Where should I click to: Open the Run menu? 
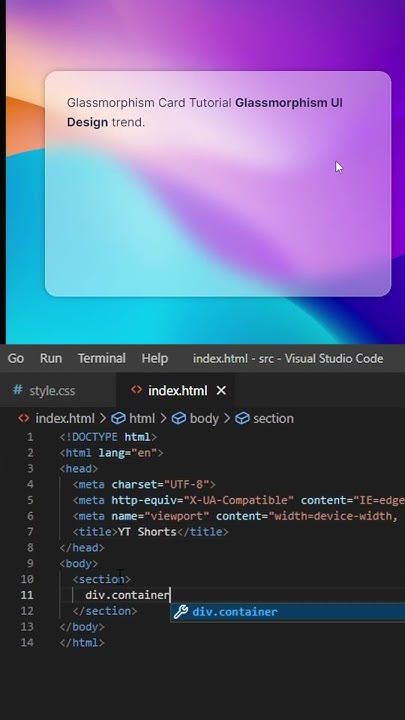51,358
